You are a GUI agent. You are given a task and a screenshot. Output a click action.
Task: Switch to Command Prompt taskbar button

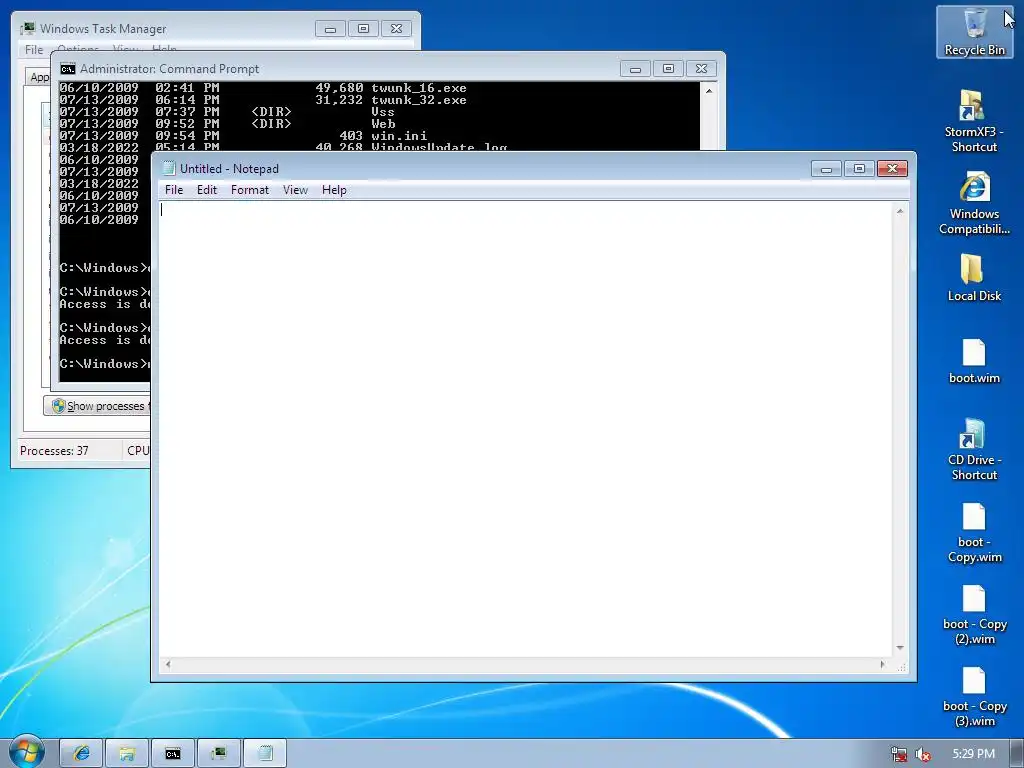click(x=172, y=754)
